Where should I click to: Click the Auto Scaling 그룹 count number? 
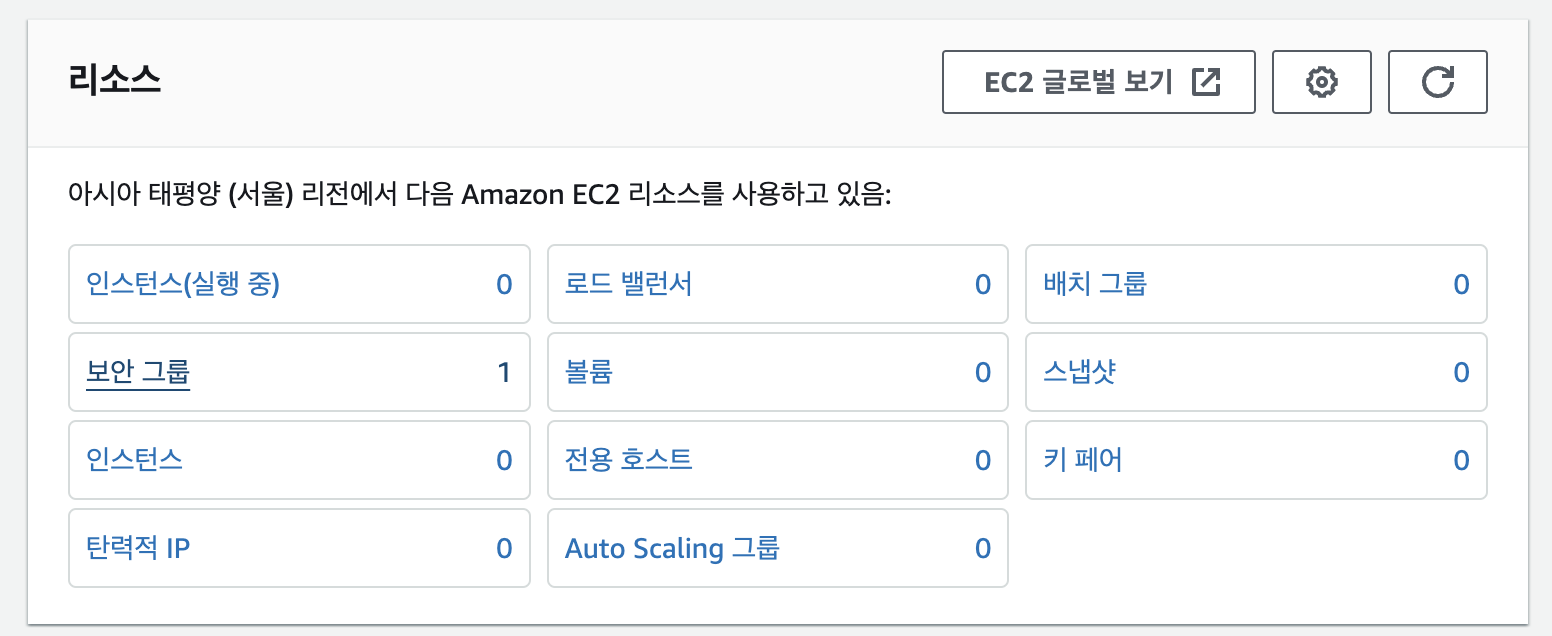tap(983, 548)
